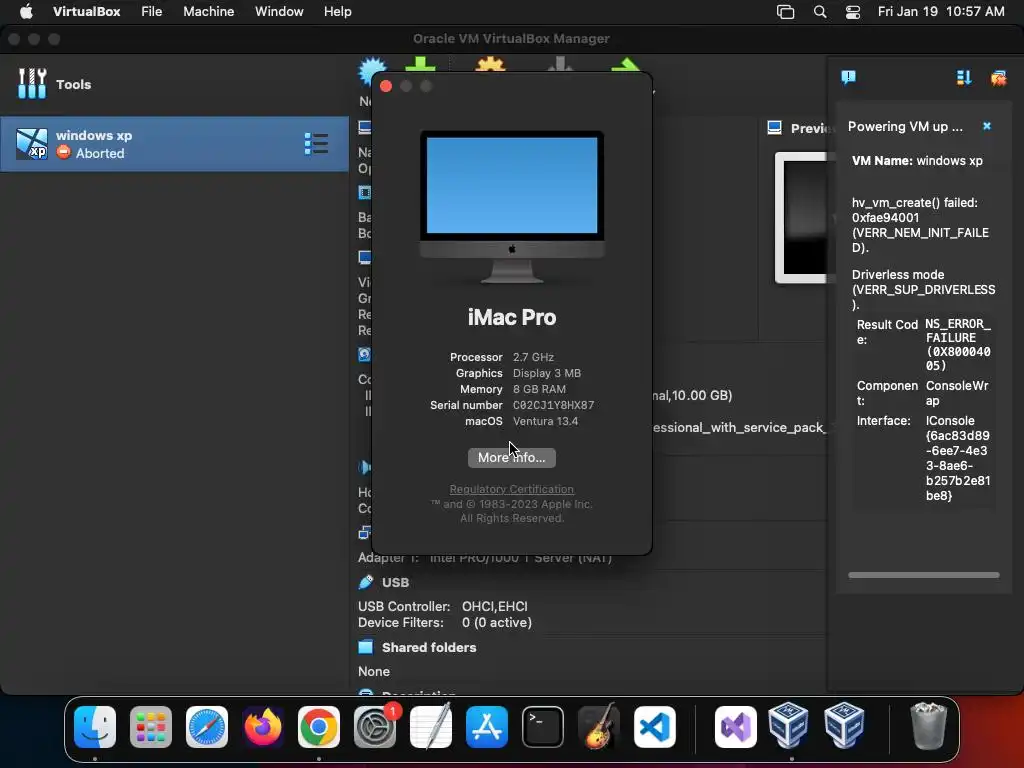This screenshot has width=1024, height=768.
Task: Click the NS_ERROR_FAILURE result code text
Action: point(958,344)
